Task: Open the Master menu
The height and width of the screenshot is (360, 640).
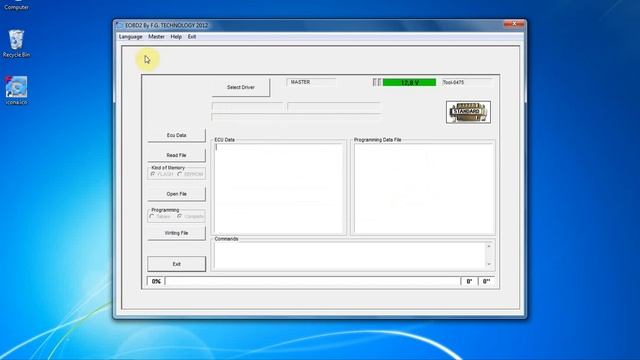Action: 156,37
